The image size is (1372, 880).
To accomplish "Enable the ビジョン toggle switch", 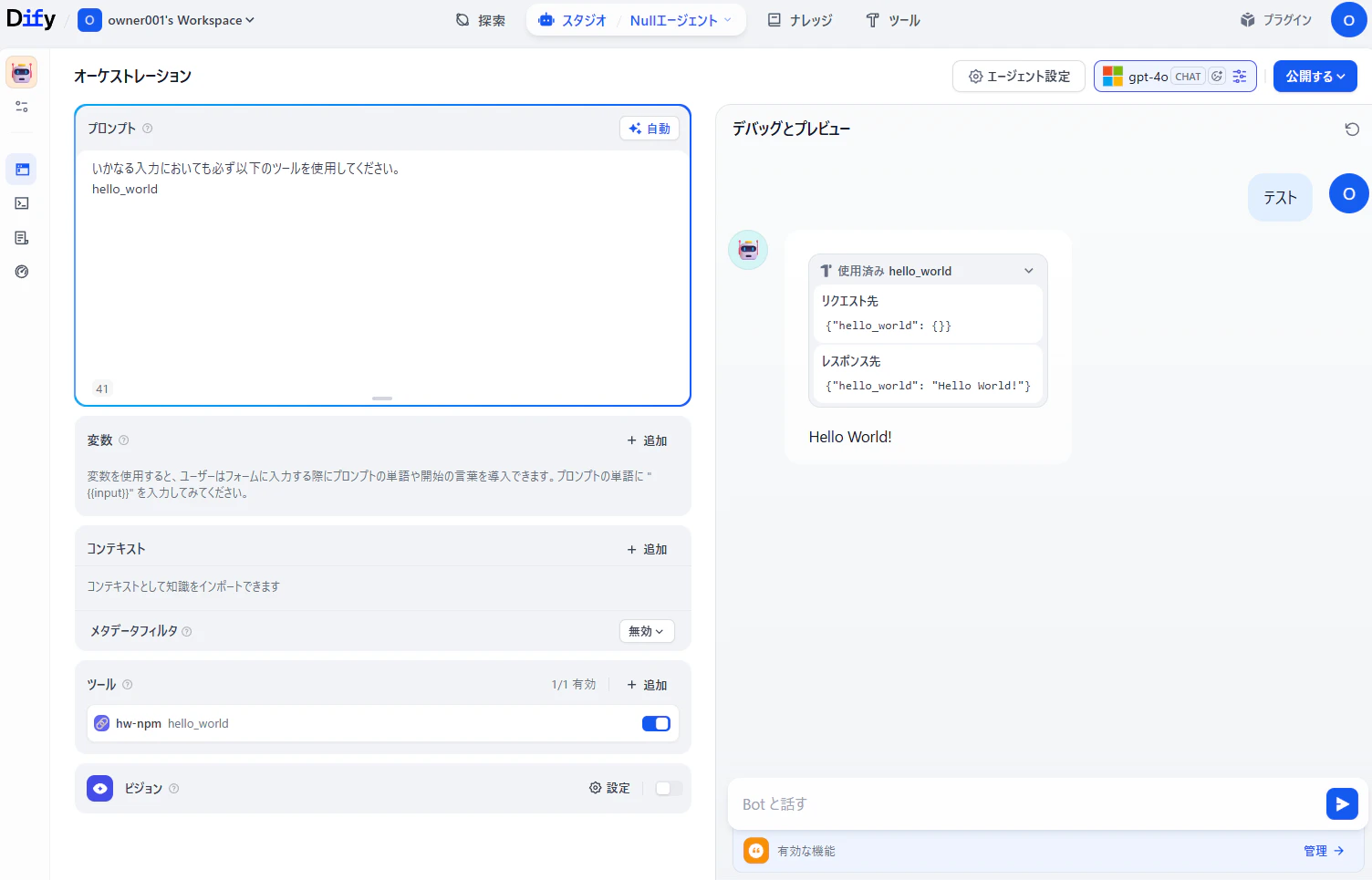I will [669, 788].
